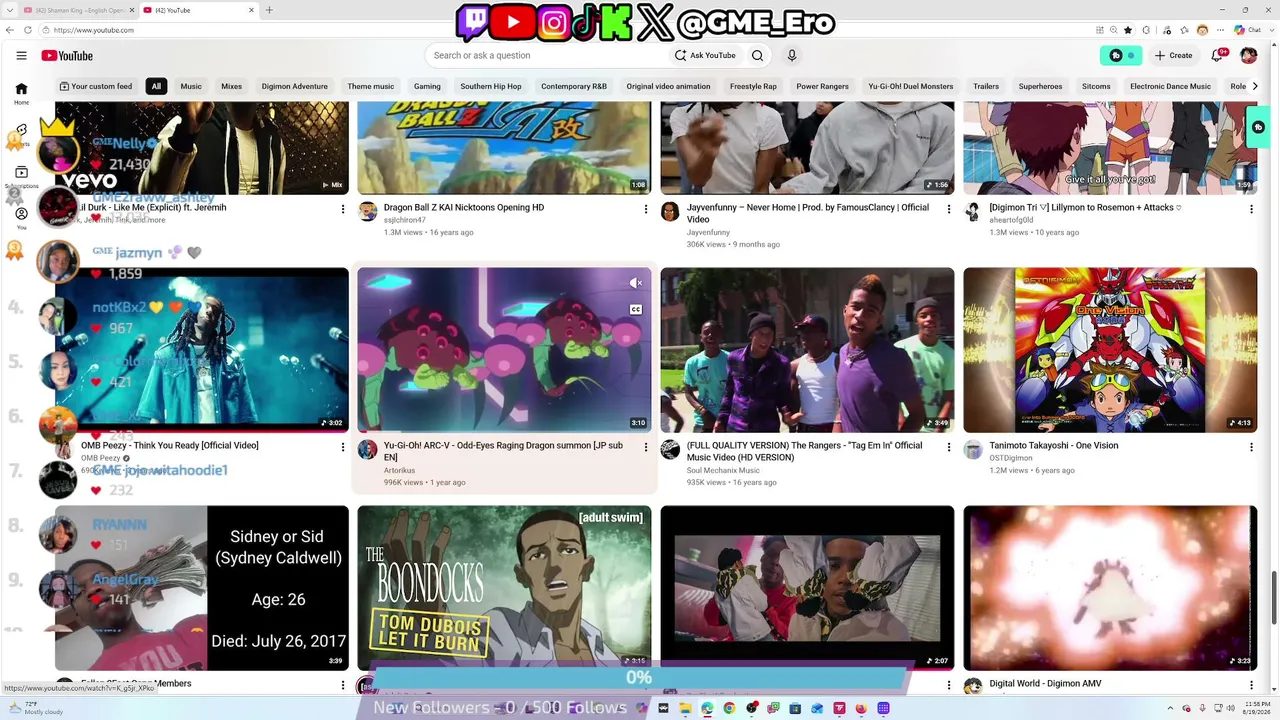
Task: Open File Explorer from the taskbar
Action: (685, 708)
